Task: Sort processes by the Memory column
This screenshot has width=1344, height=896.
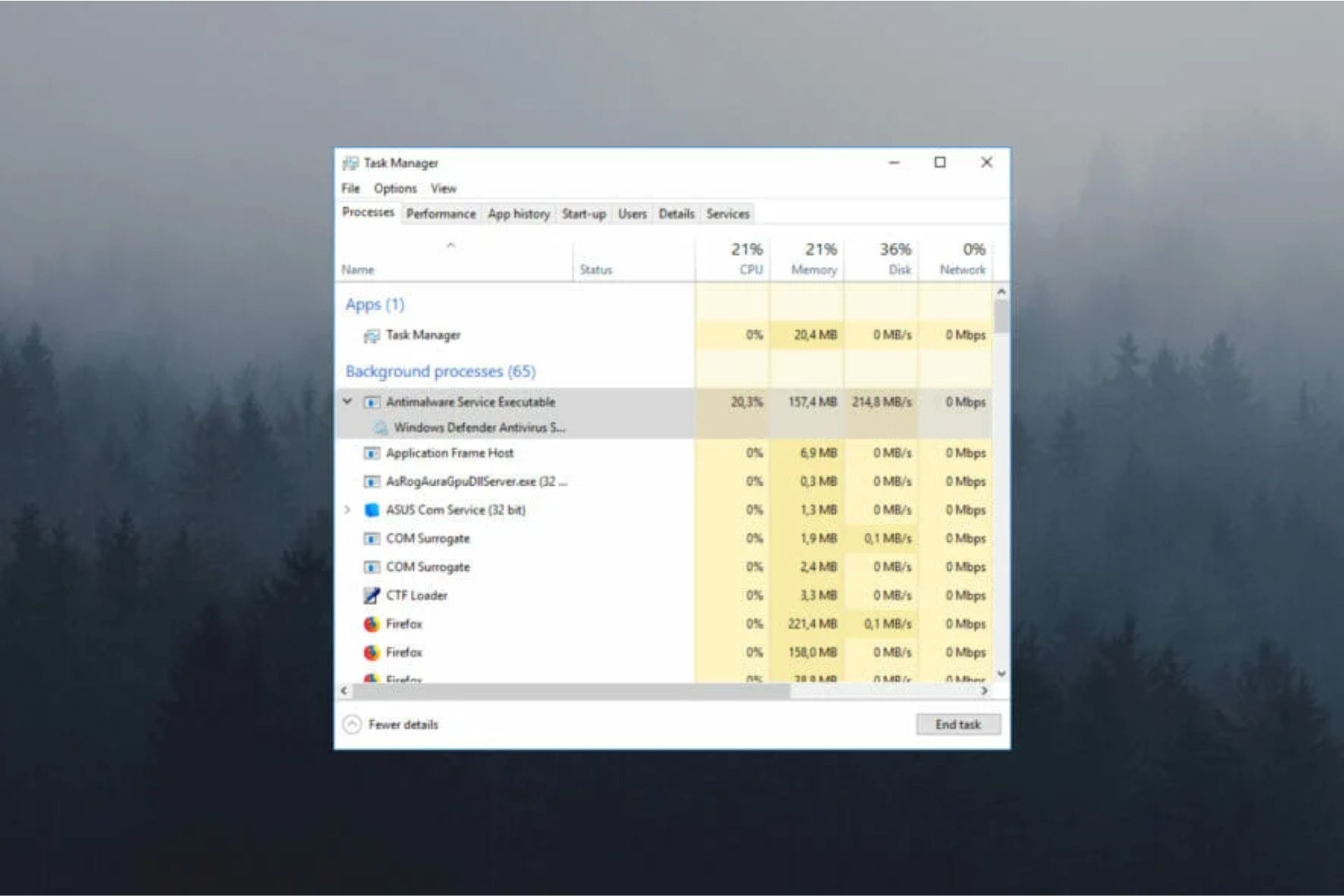Action: [x=807, y=259]
